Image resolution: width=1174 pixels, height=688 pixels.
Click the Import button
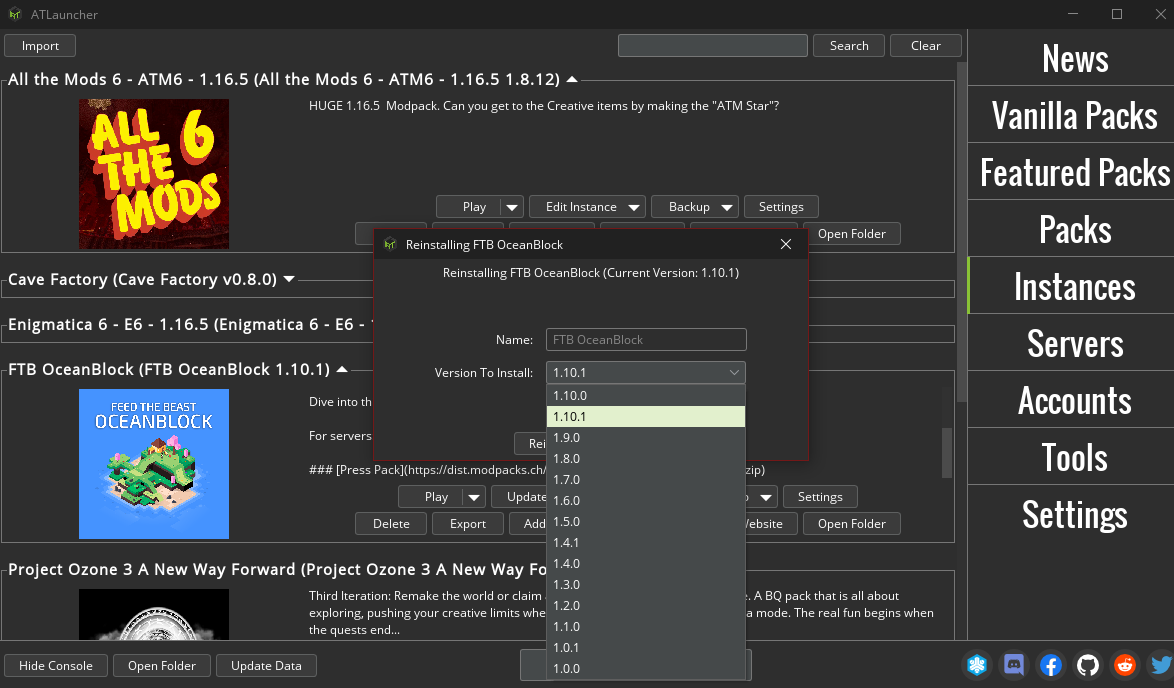[x=40, y=46]
